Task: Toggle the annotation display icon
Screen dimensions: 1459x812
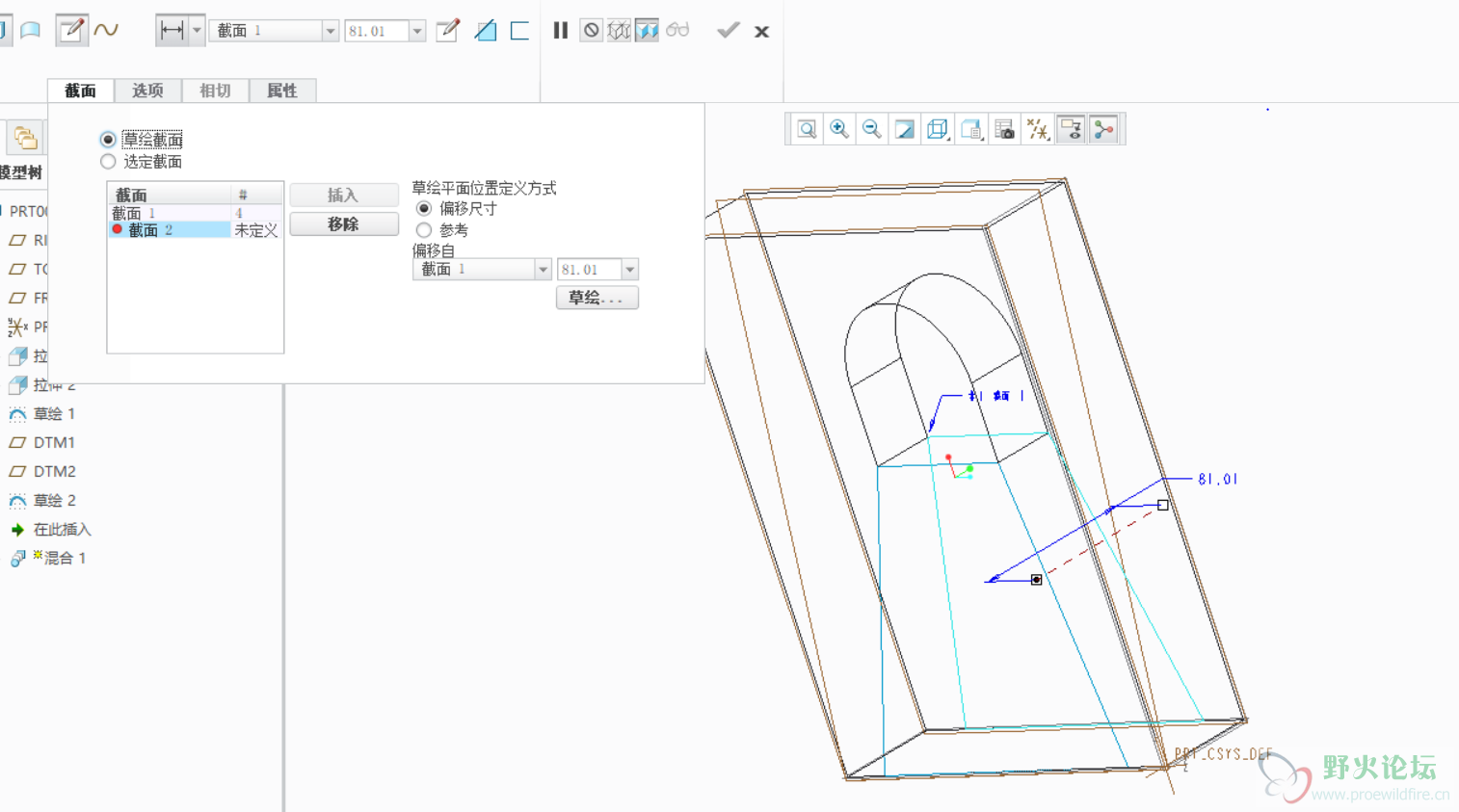Action: pyautogui.click(x=1071, y=129)
